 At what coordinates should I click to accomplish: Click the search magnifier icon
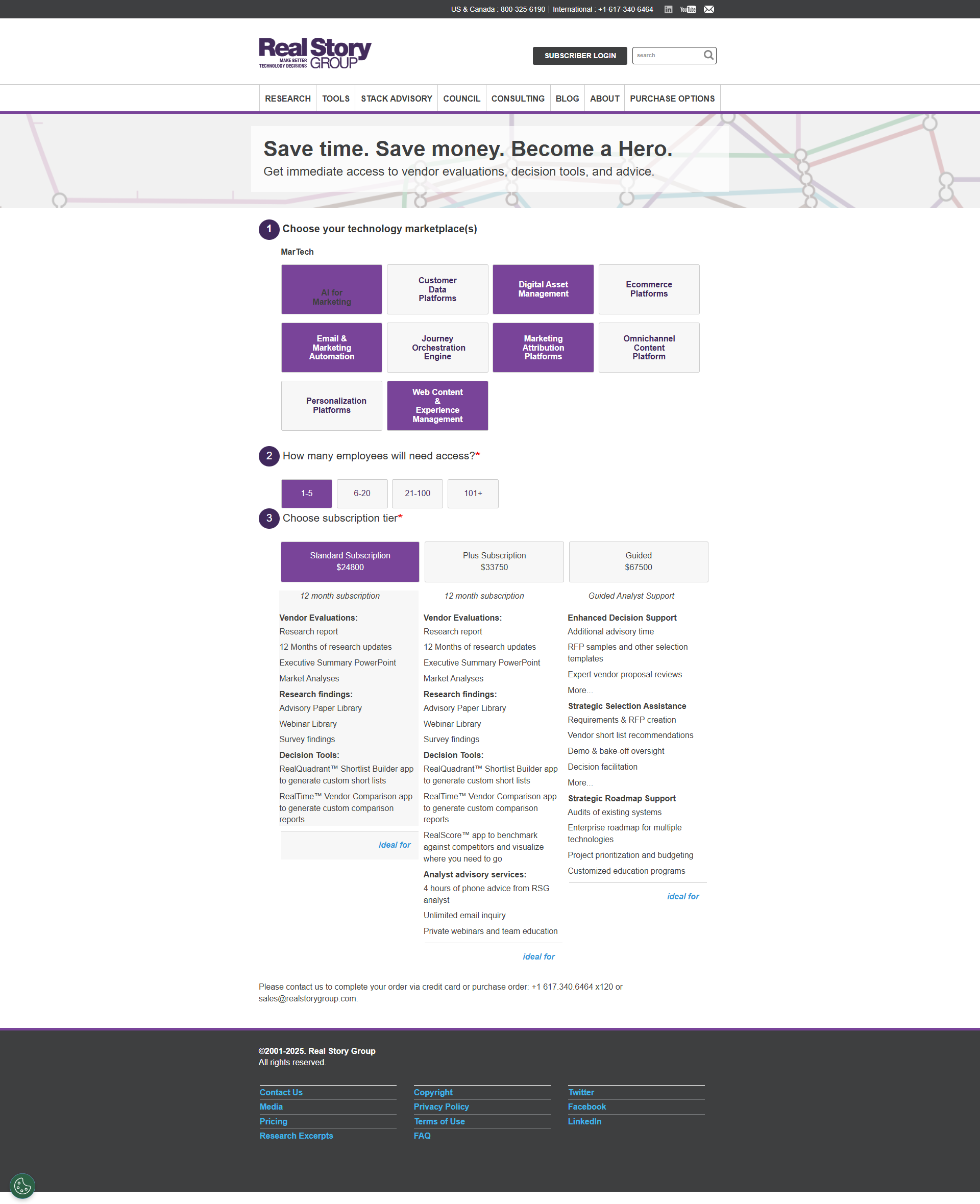tap(708, 55)
